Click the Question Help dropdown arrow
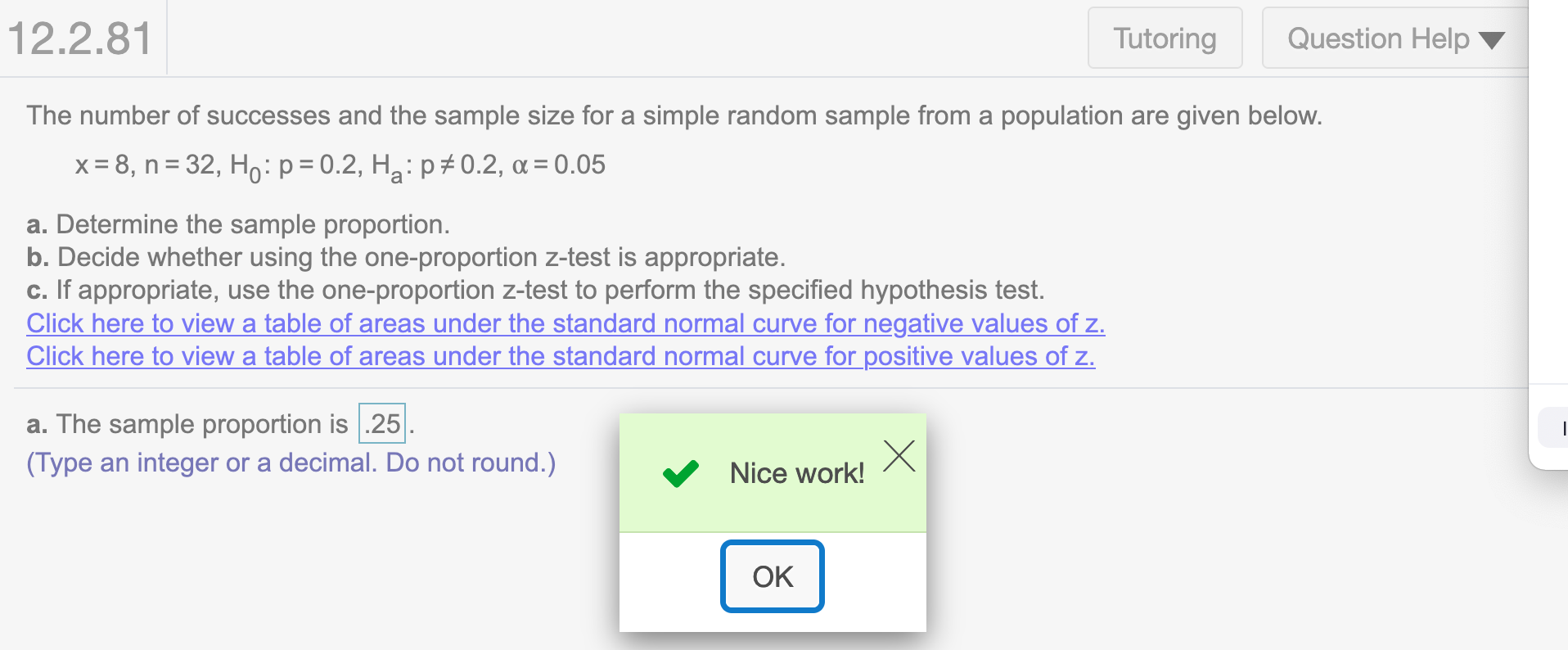 coord(1492,40)
